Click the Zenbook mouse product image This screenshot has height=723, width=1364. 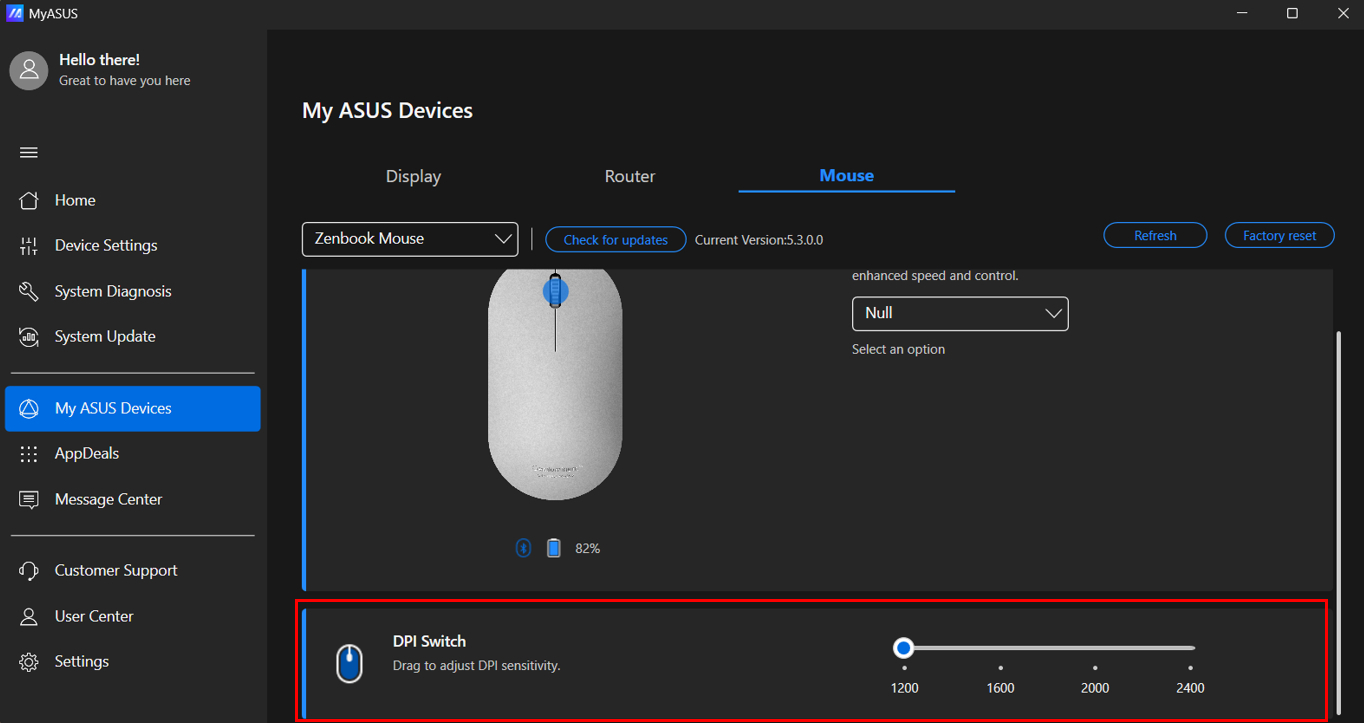[x=555, y=384]
